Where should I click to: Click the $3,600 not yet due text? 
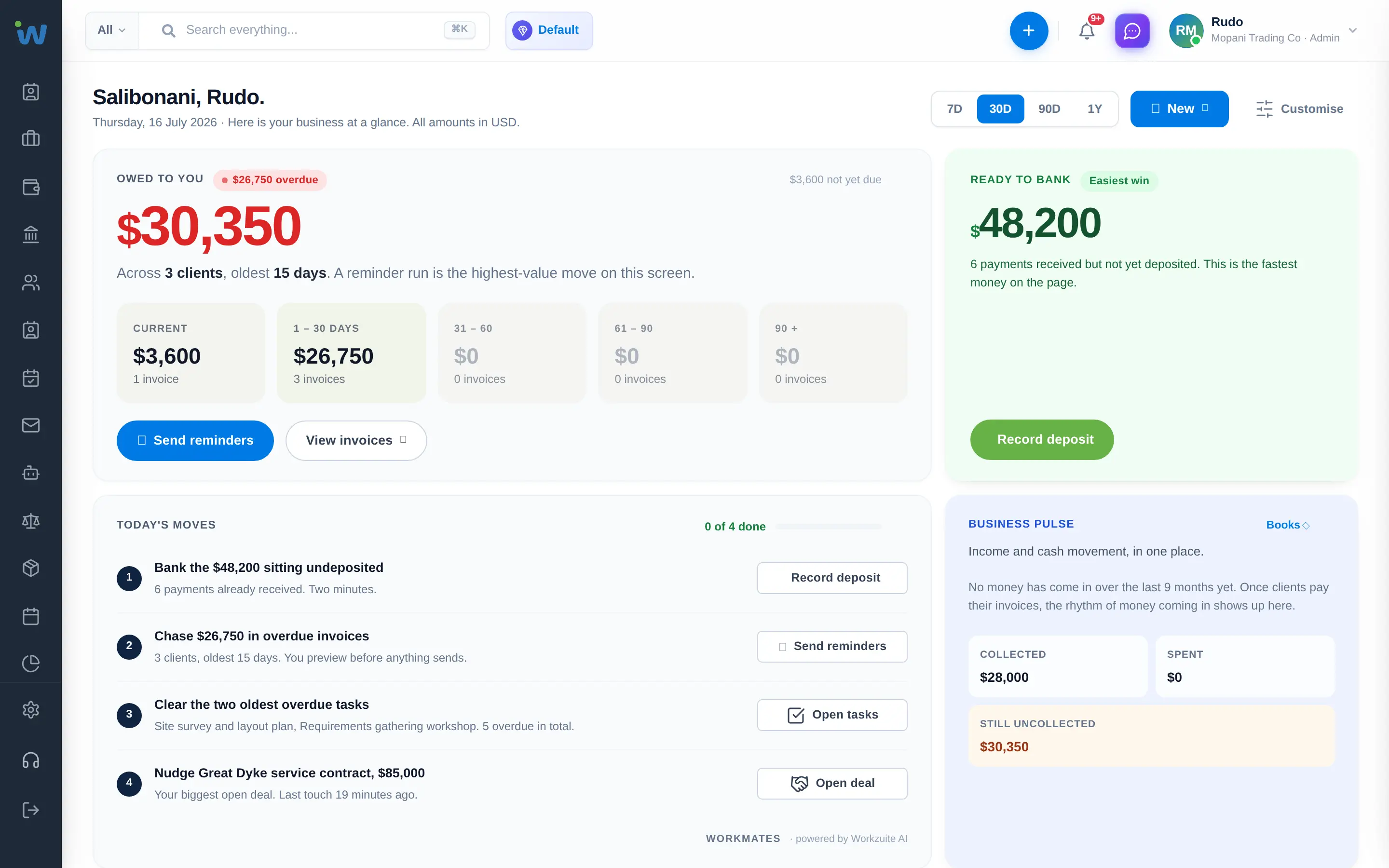point(835,180)
